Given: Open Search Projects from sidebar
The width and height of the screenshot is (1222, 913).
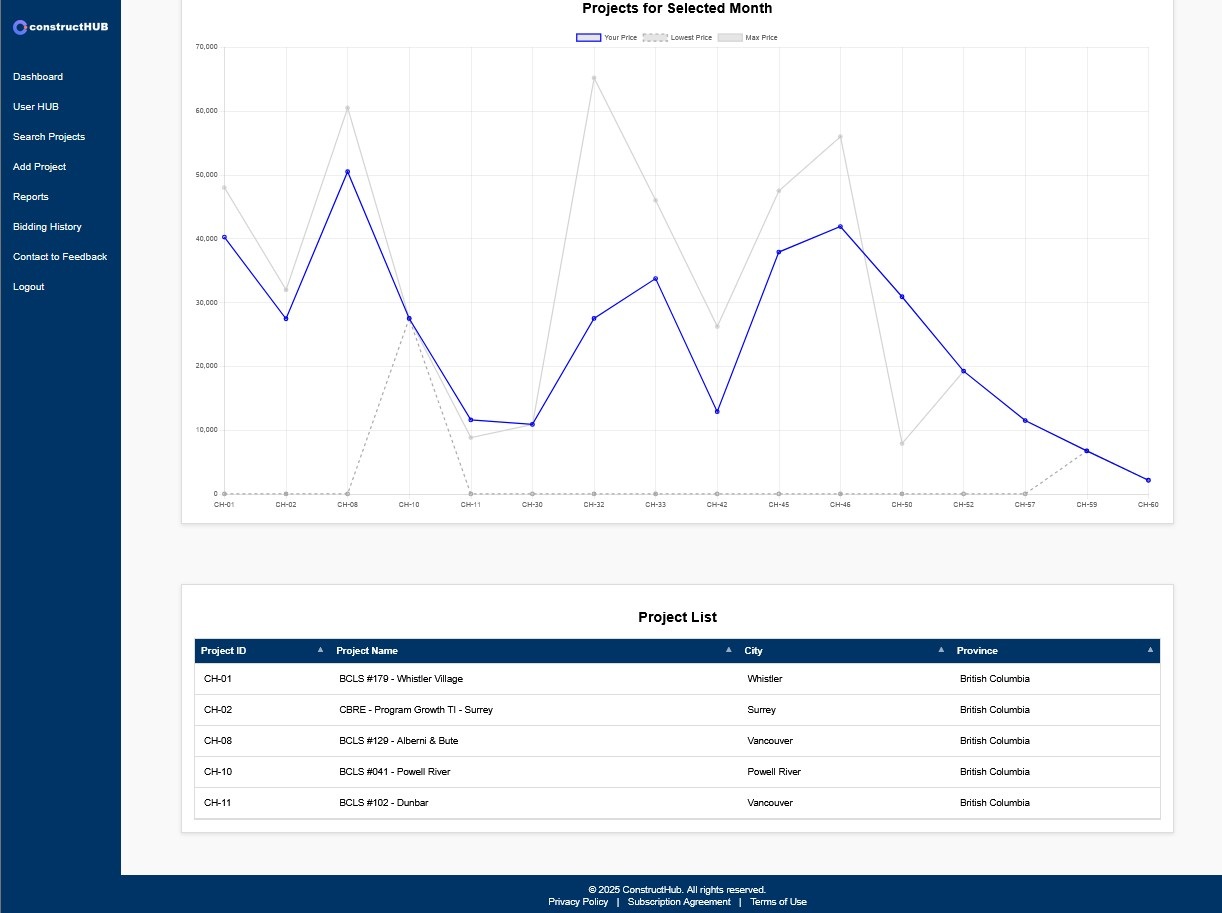Looking at the screenshot, I should (49, 137).
